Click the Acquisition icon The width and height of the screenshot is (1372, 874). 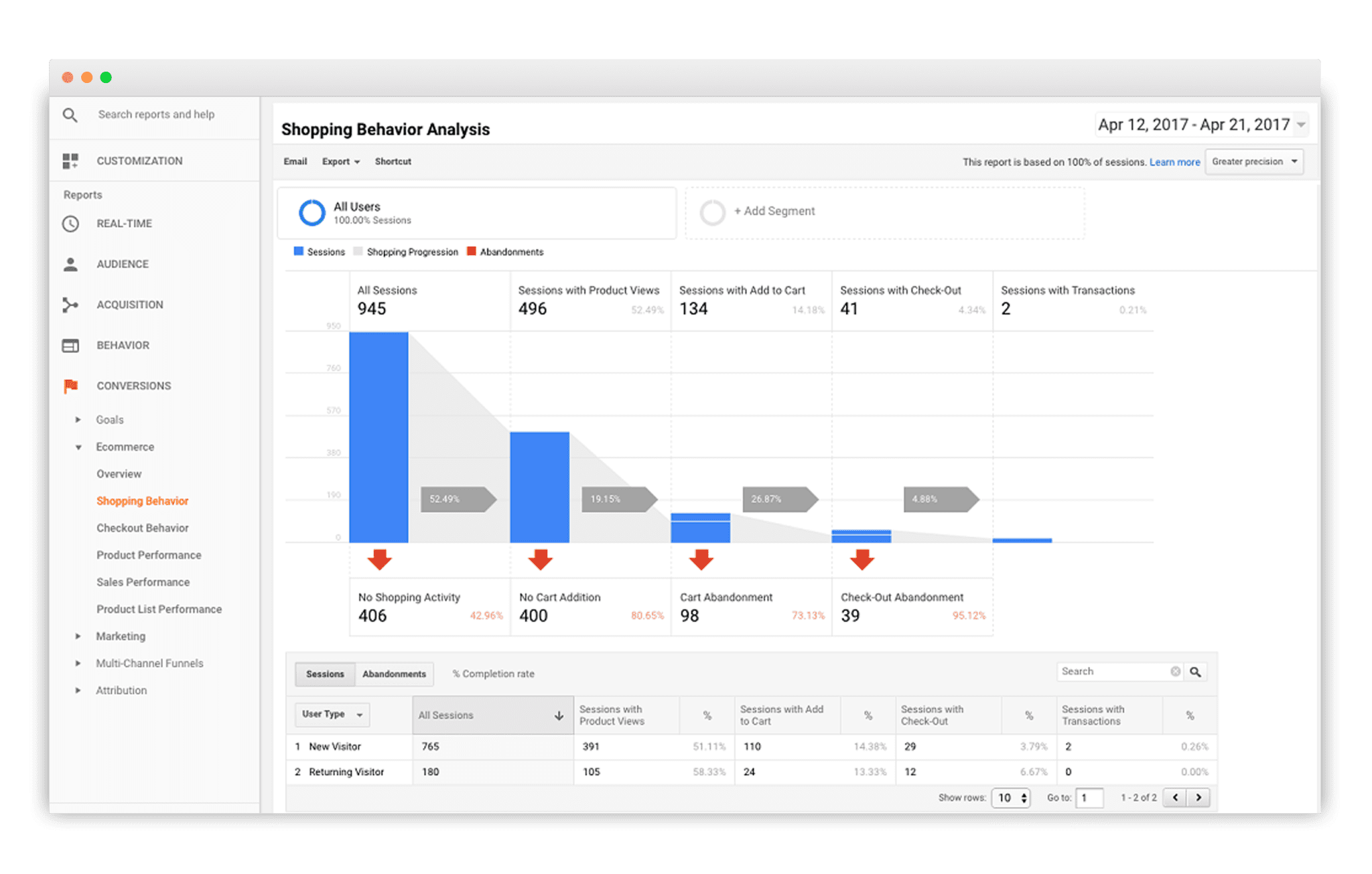tap(70, 304)
